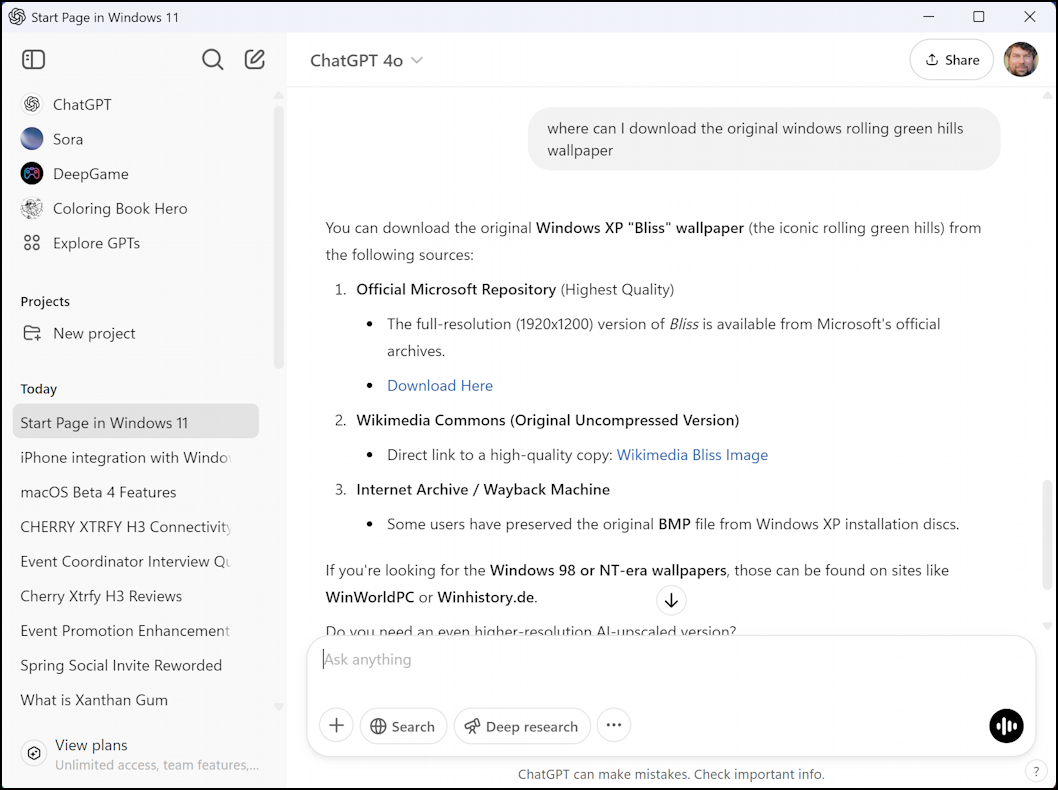Screen dimensions: 1058x790
Task: Click the Projects section heading
Action: [x=45, y=302]
